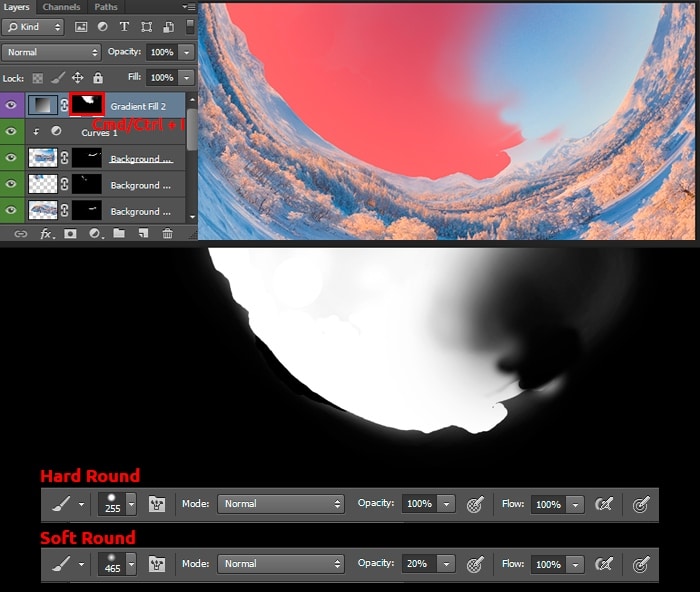Open Hard Round Mode Normal dropdown
700x592 pixels.
(281, 504)
